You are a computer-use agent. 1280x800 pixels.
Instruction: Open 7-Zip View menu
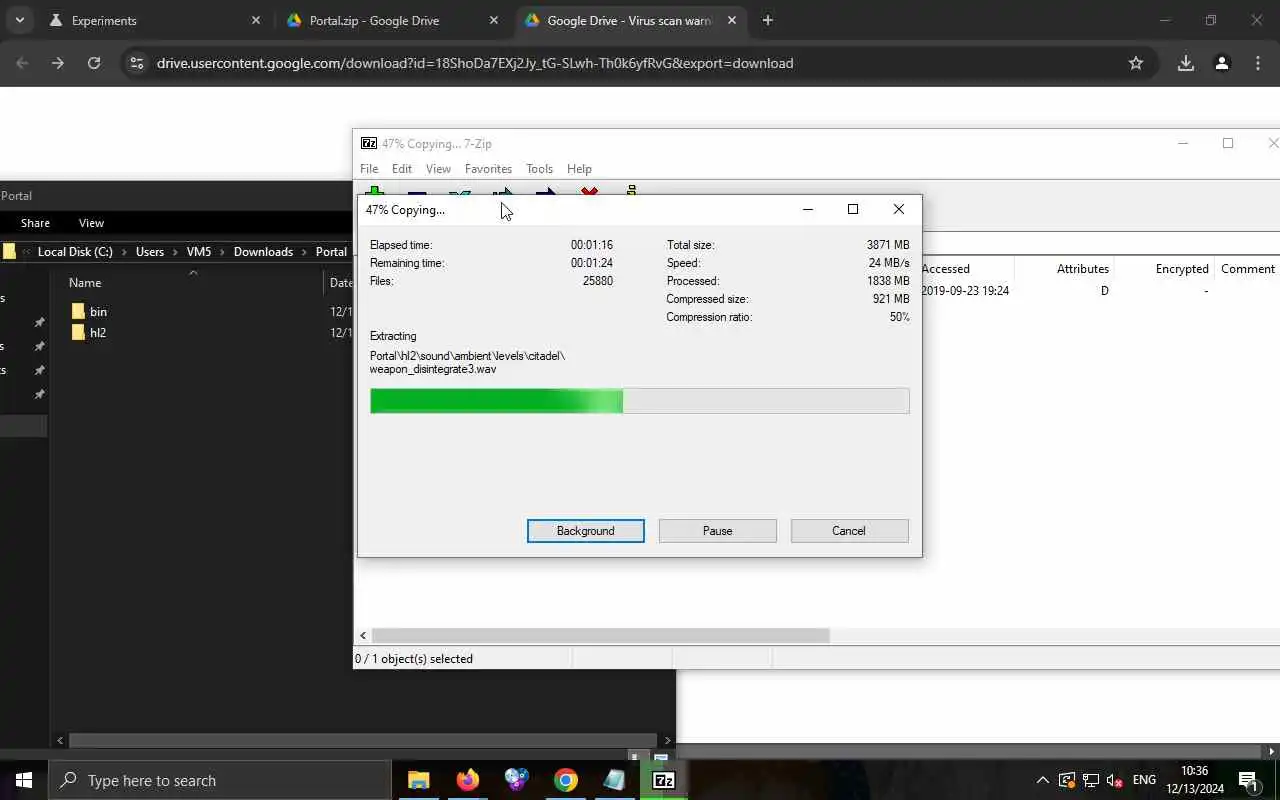tap(438, 169)
